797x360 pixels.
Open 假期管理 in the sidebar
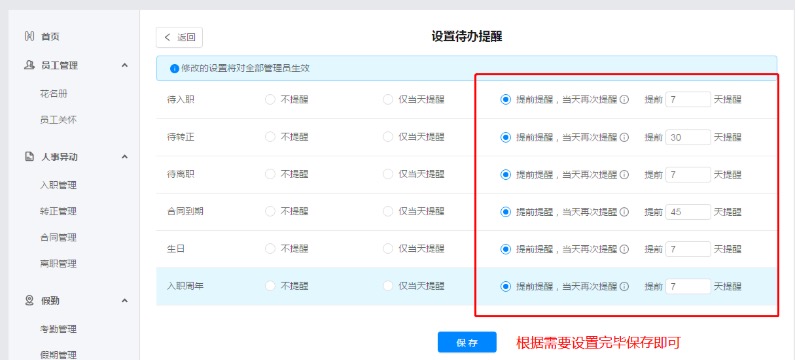pyautogui.click(x=58, y=355)
